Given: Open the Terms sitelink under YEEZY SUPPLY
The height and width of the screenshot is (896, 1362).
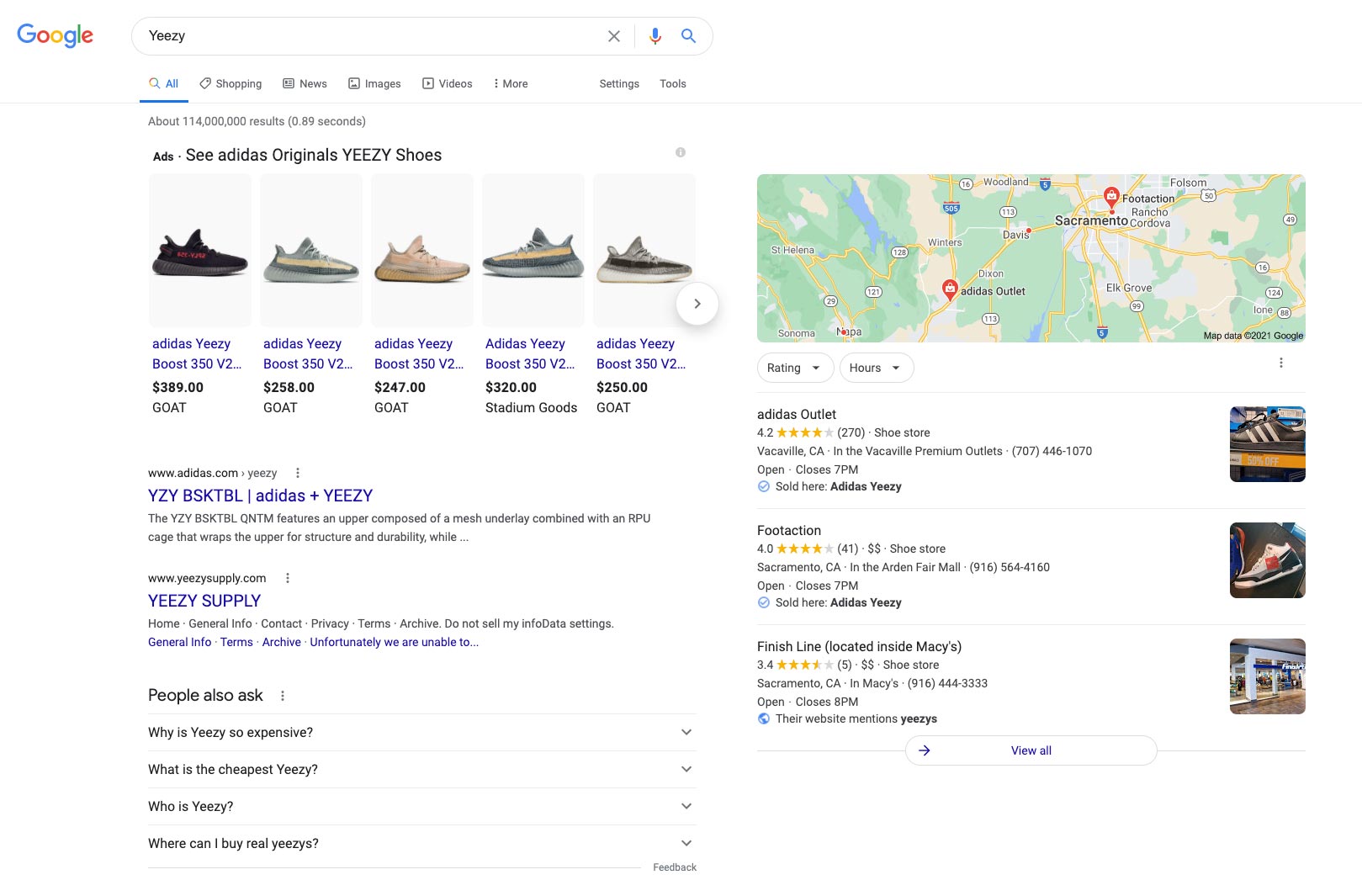Looking at the screenshot, I should [x=236, y=642].
